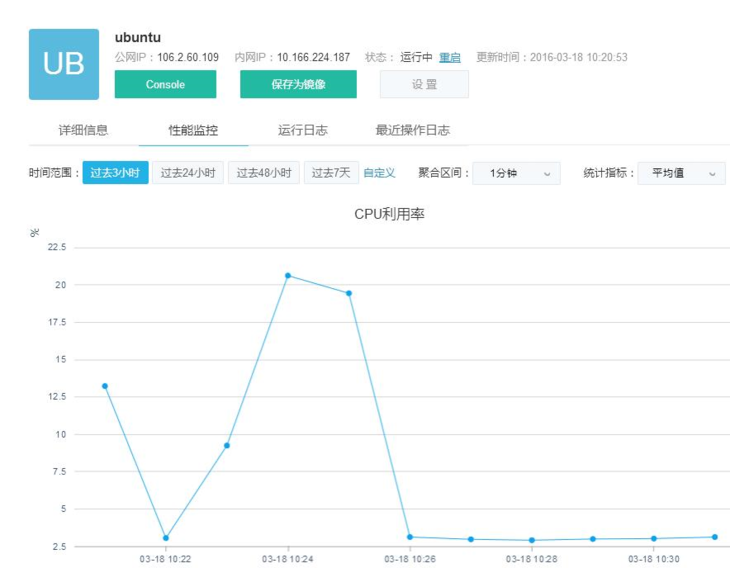Select the past 48 hours time range

point(264,173)
